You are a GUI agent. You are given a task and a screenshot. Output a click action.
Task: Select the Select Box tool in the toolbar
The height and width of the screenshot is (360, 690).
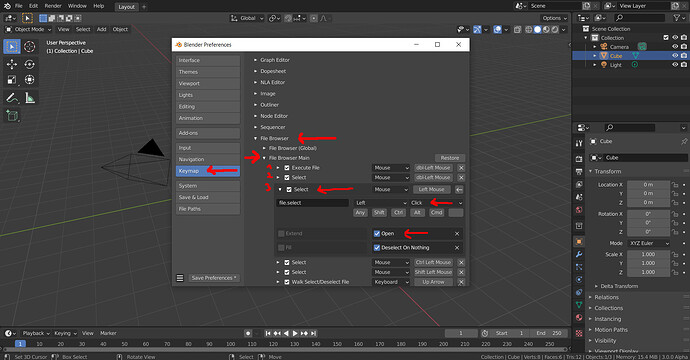pos(12,46)
